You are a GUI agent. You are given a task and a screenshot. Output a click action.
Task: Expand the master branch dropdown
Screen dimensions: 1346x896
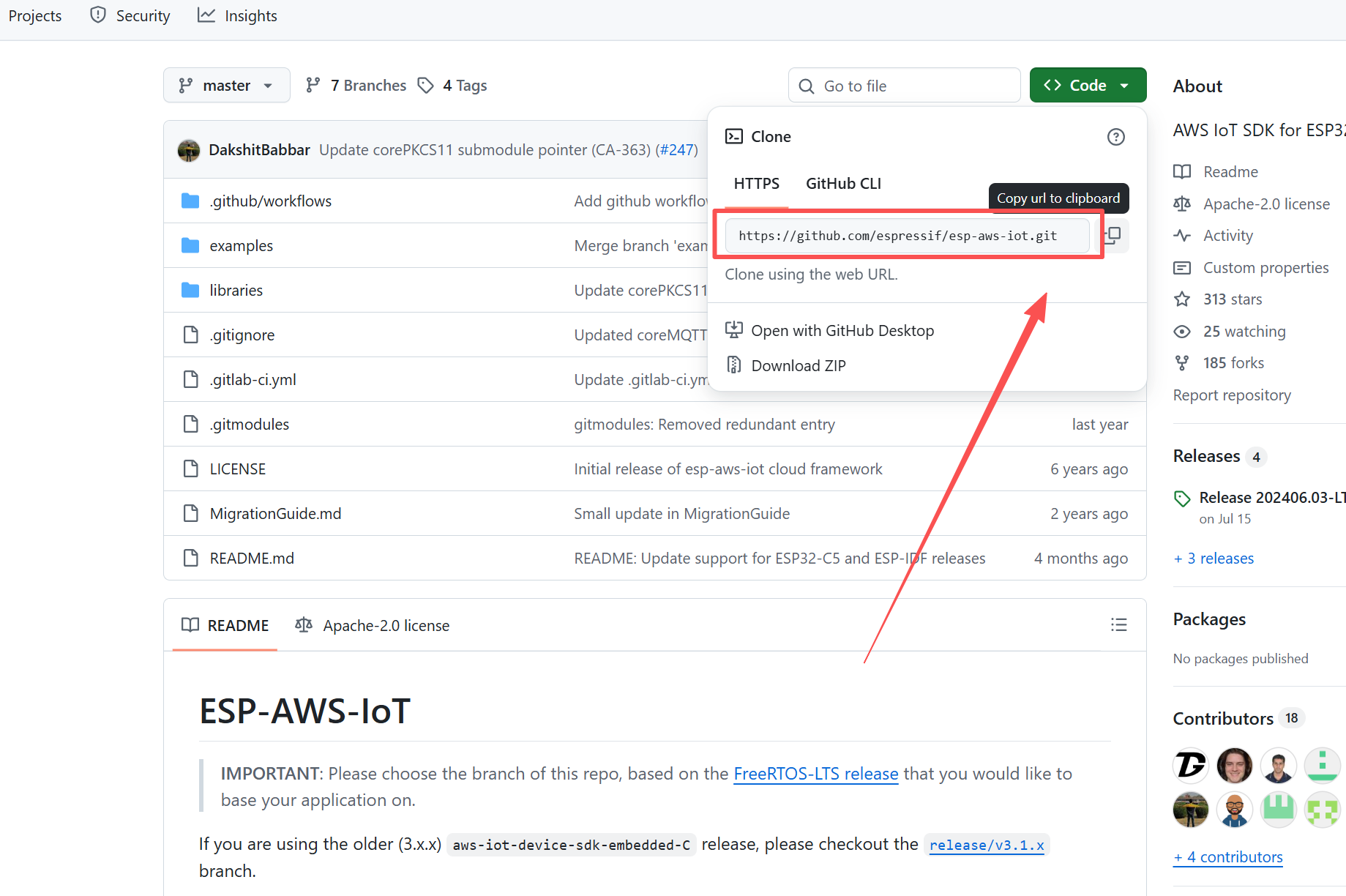point(226,86)
